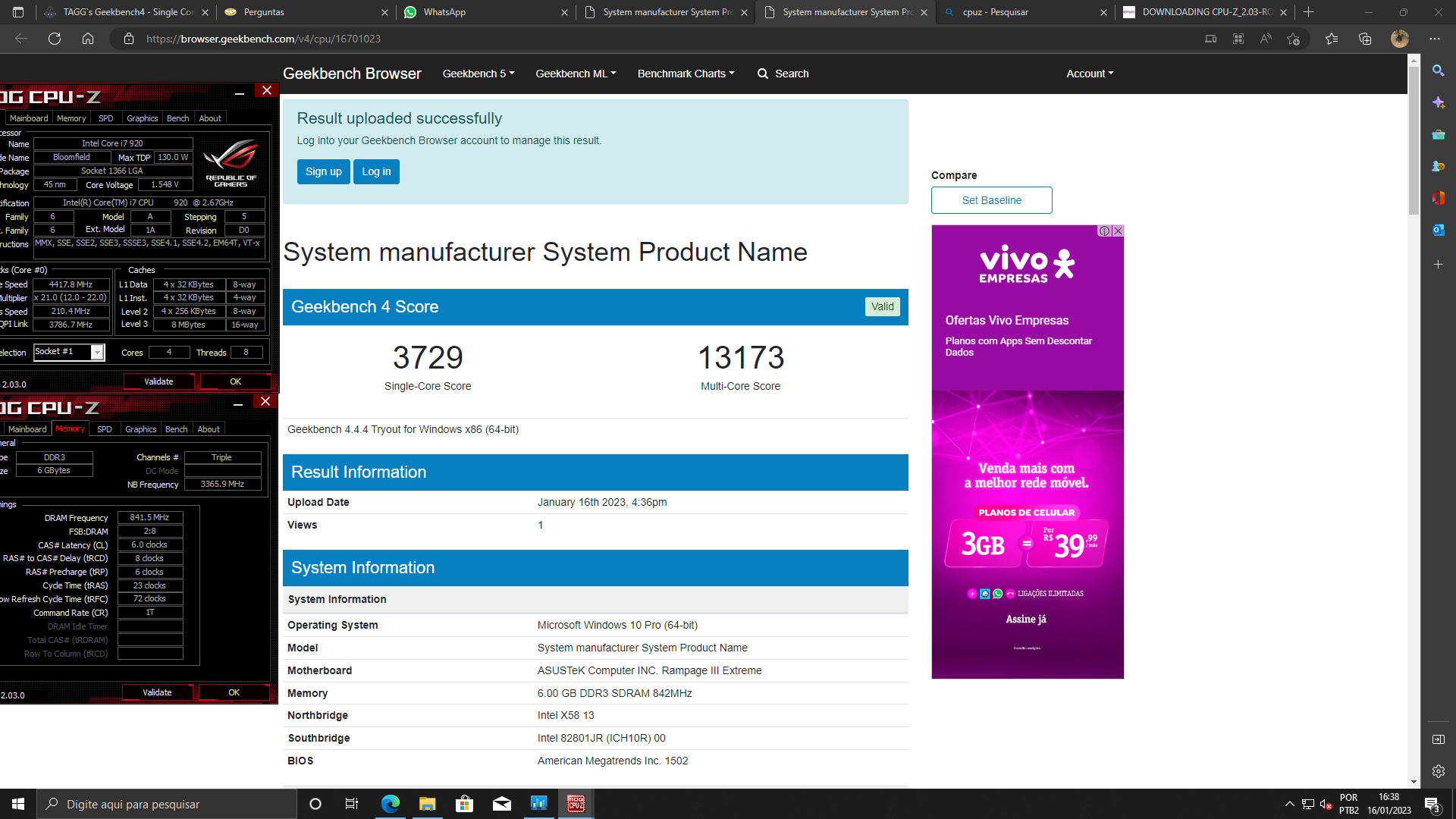1456x819 pixels.
Task: Reload the Geekbench page
Action: click(55, 39)
